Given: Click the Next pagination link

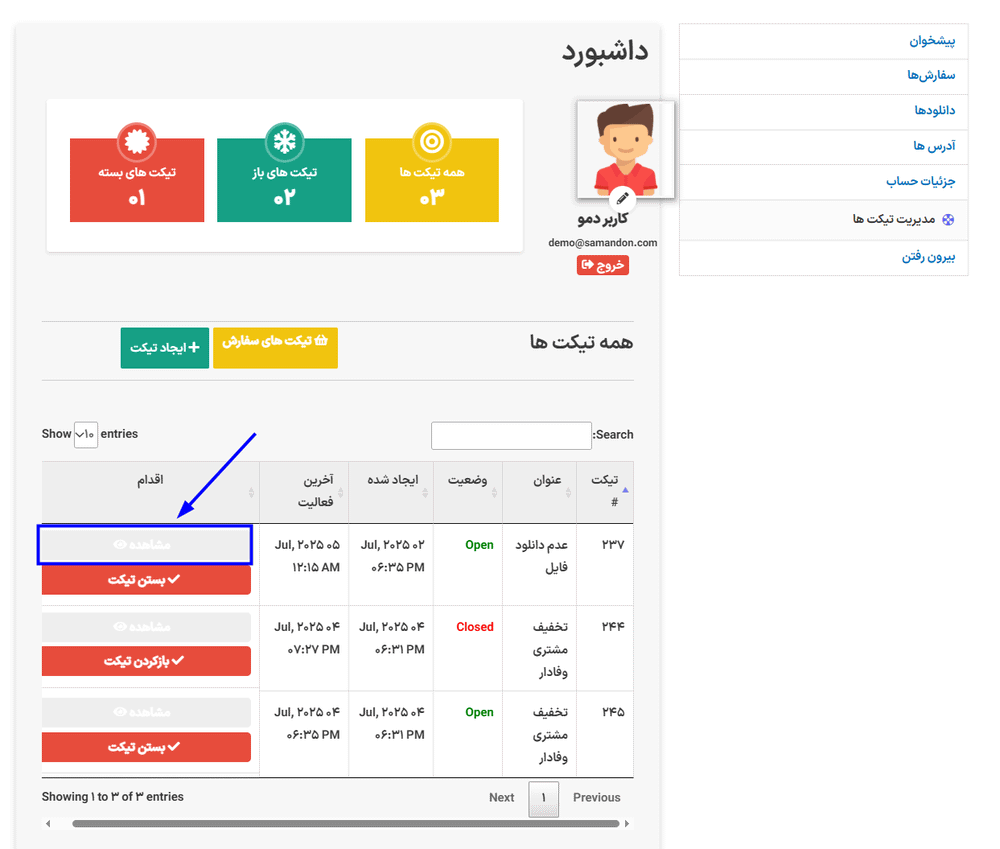Looking at the screenshot, I should [x=501, y=797].
